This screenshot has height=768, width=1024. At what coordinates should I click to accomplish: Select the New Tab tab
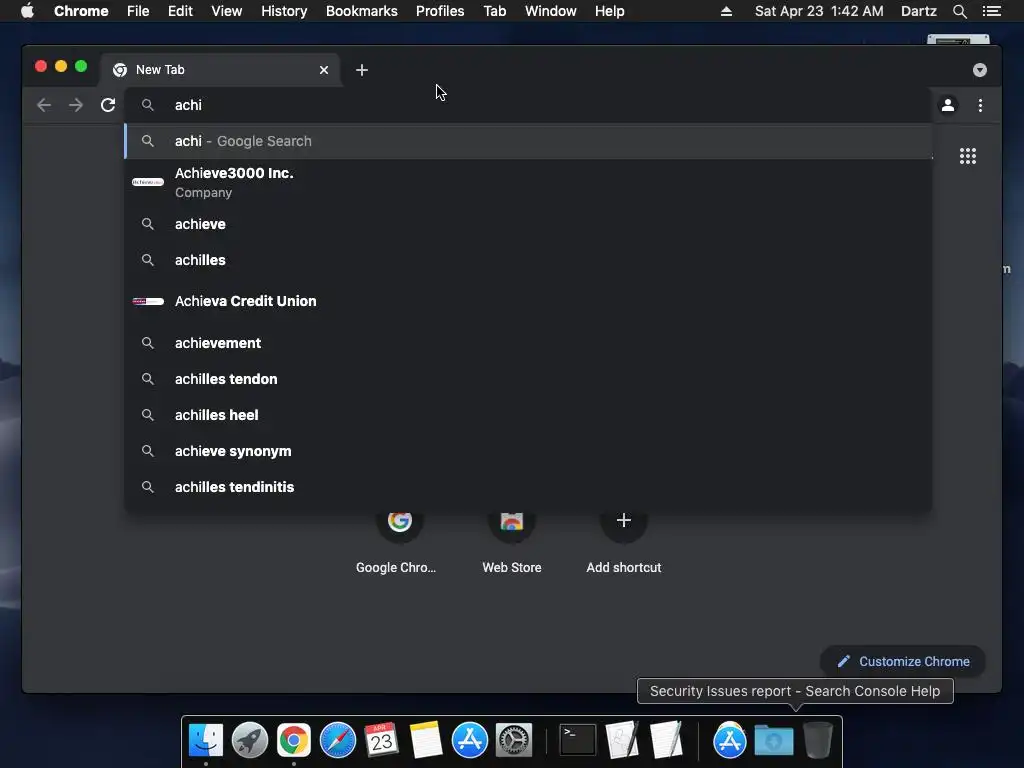(x=219, y=70)
